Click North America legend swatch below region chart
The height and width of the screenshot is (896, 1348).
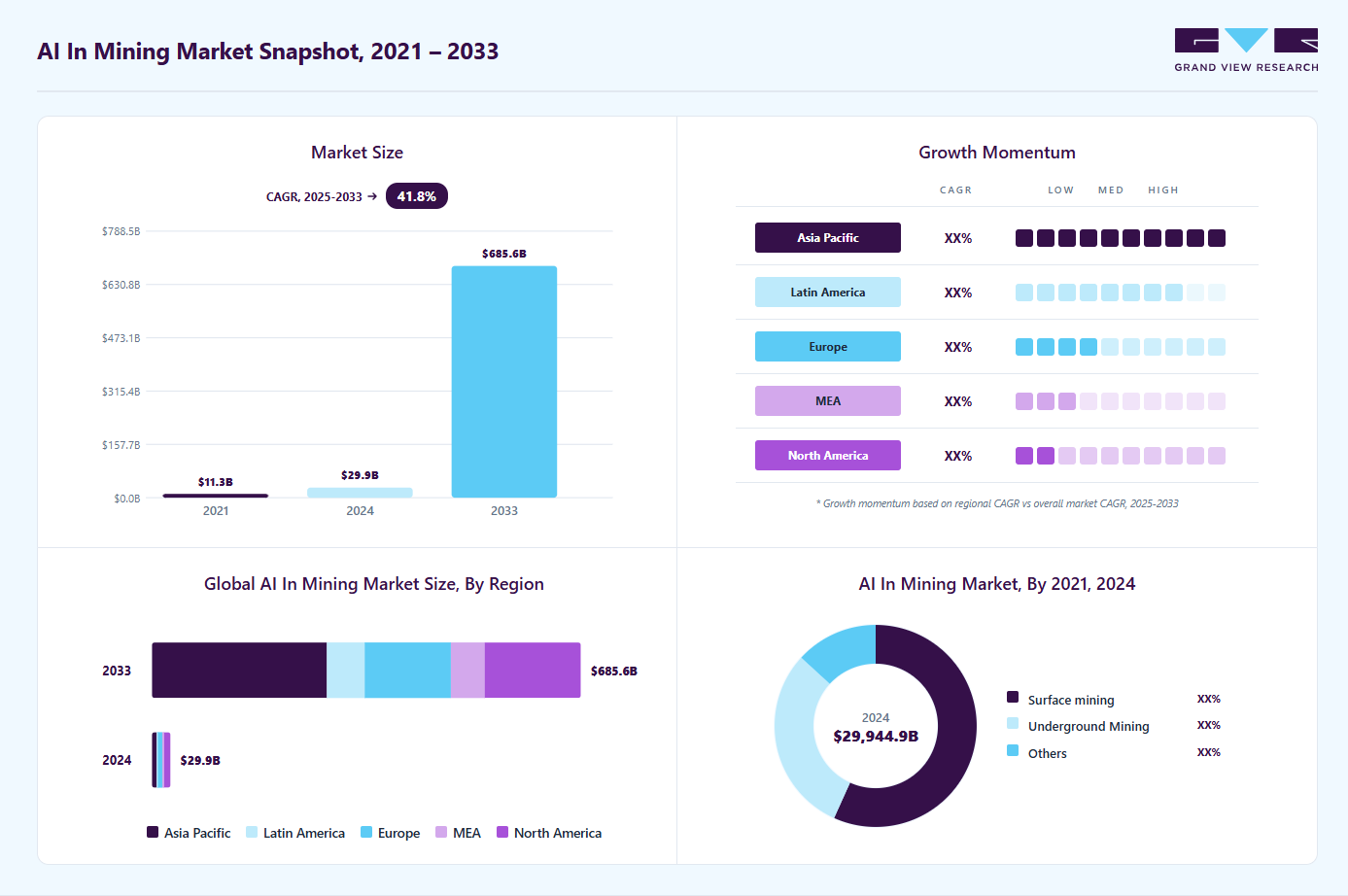click(x=502, y=832)
